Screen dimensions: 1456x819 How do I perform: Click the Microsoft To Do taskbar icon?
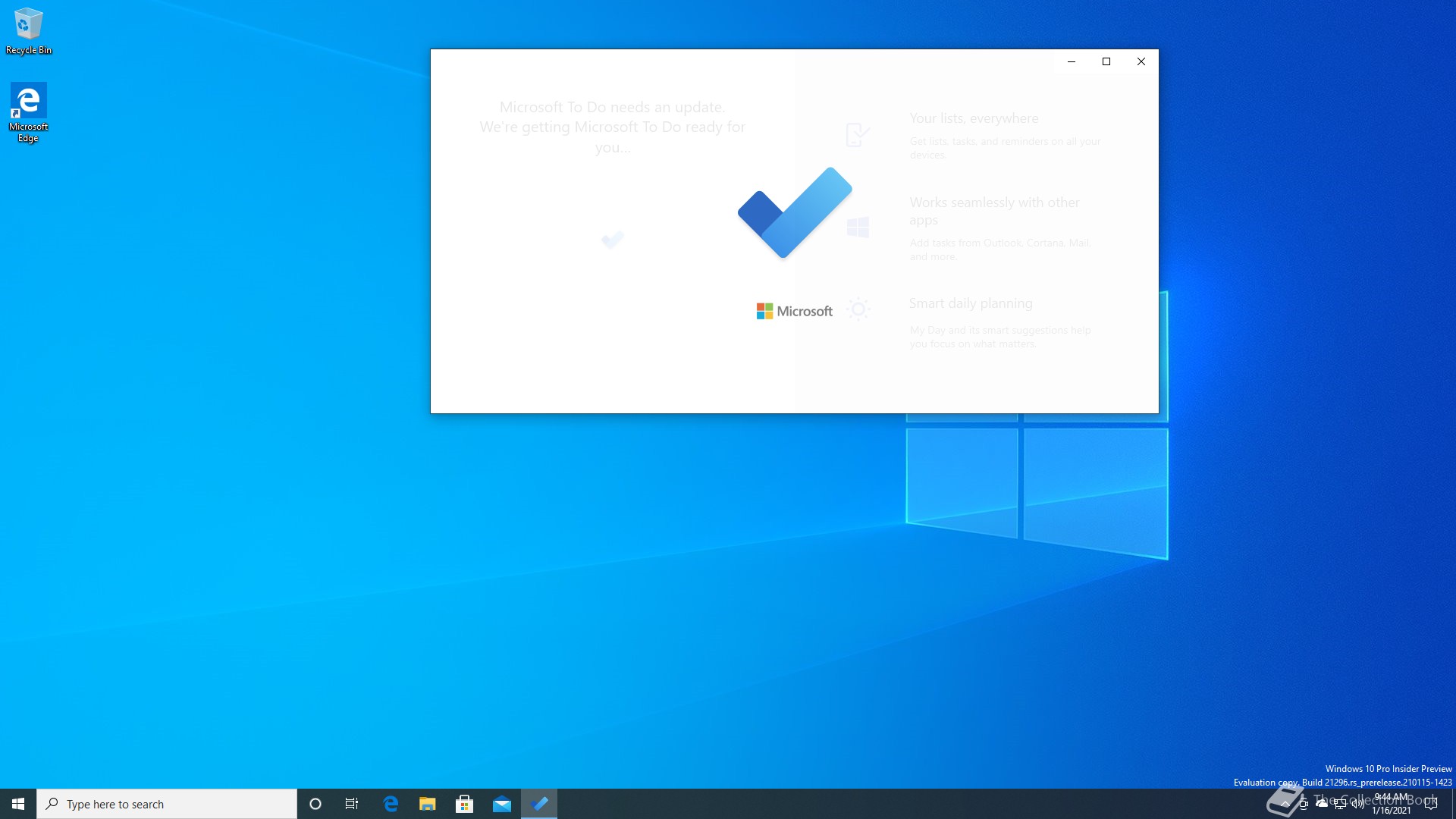click(x=539, y=804)
